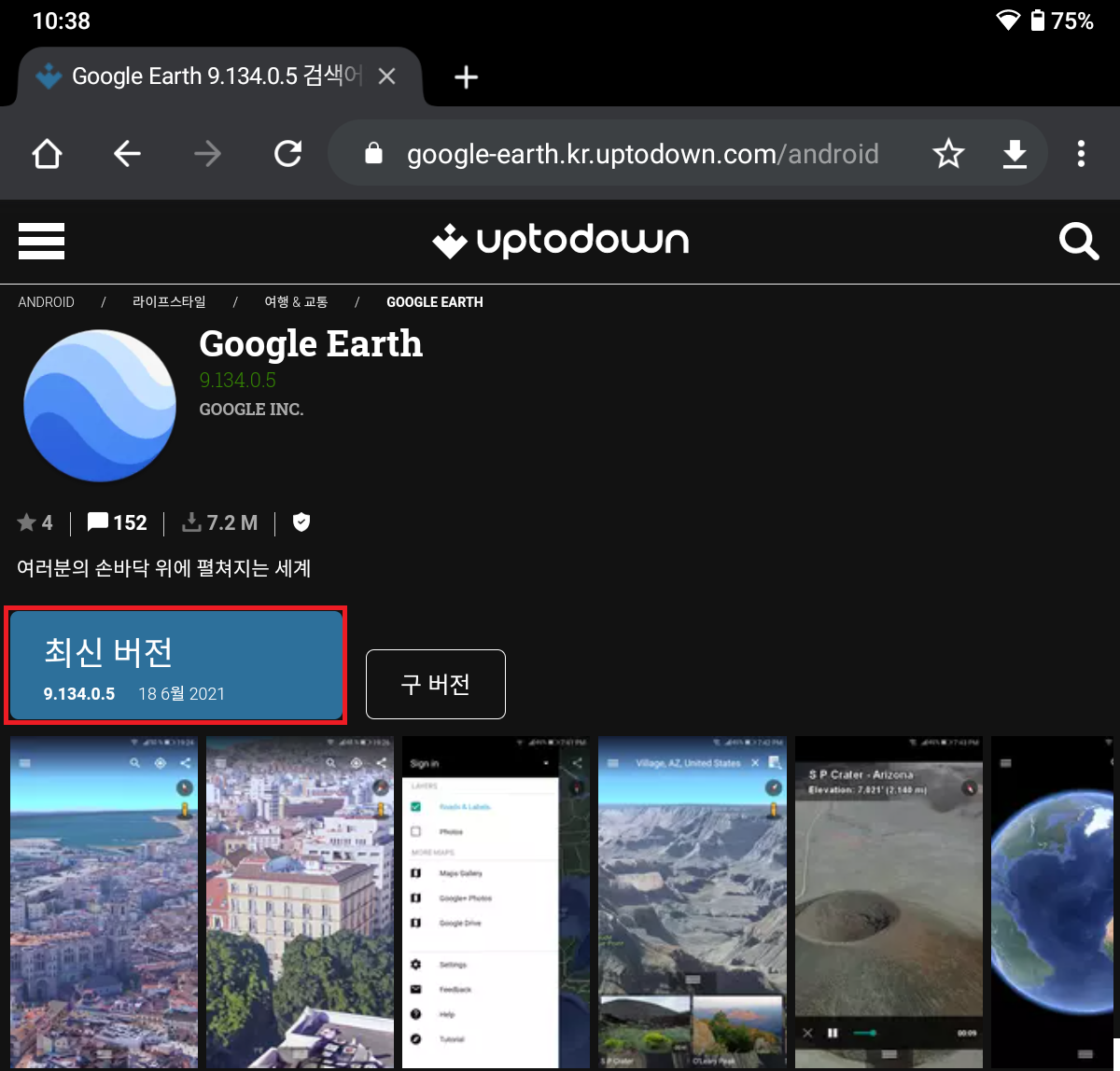This screenshot has width=1120, height=1071.
Task: Click the 최신 버전 download button
Action: point(176,665)
